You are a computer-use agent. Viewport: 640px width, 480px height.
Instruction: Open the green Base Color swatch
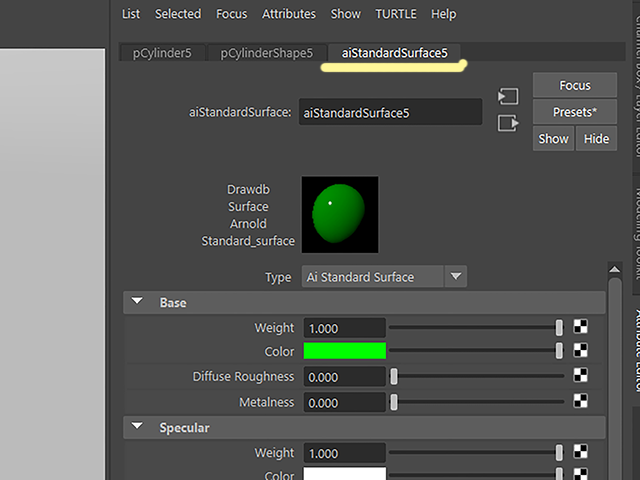[x=344, y=351]
